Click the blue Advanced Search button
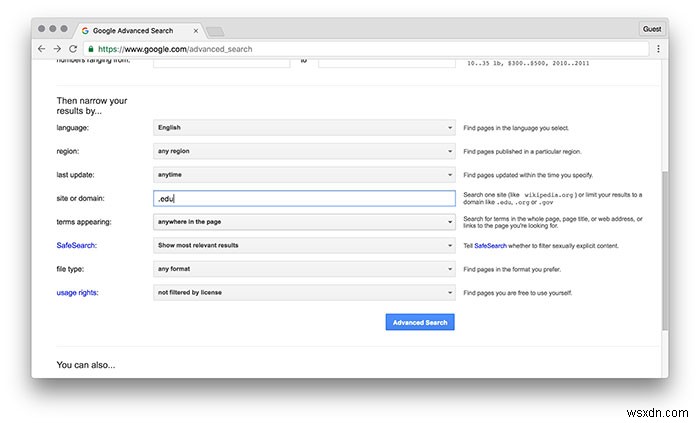The image size is (700, 423). pos(420,322)
